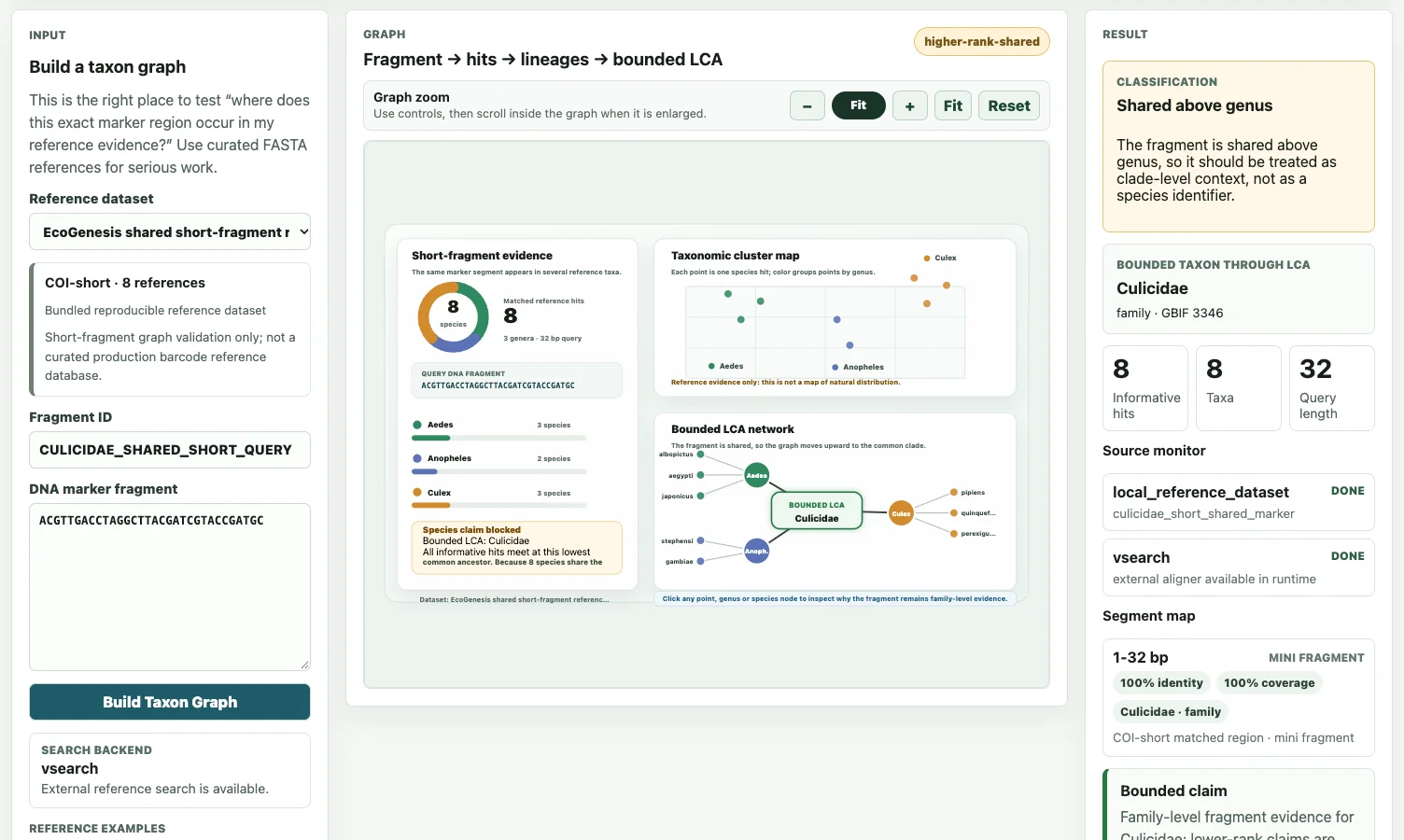The height and width of the screenshot is (840, 1404).
Task: Click the COI-short · 8 references card
Action: [170, 329]
